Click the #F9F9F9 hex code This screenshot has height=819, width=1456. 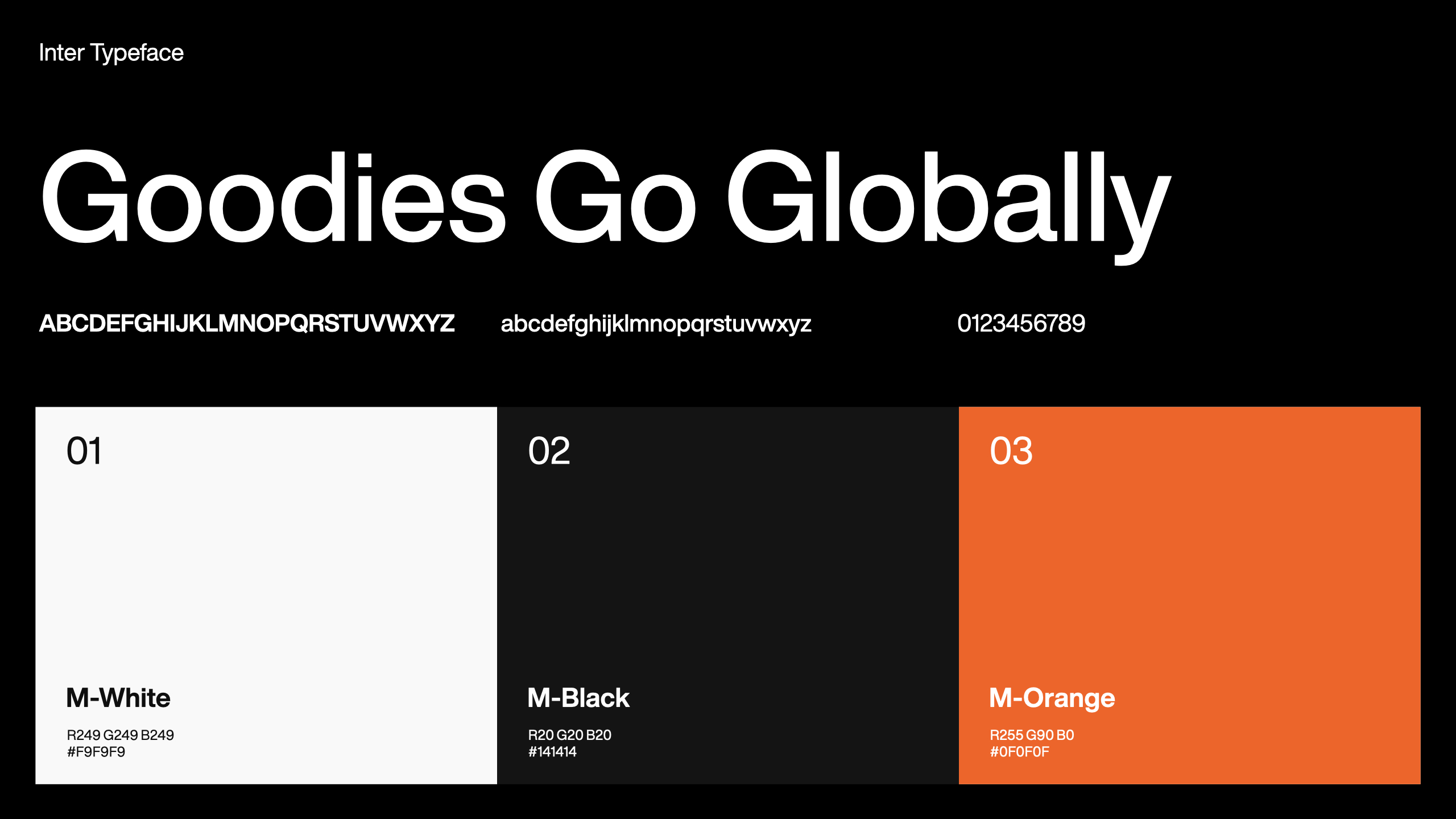[96, 752]
